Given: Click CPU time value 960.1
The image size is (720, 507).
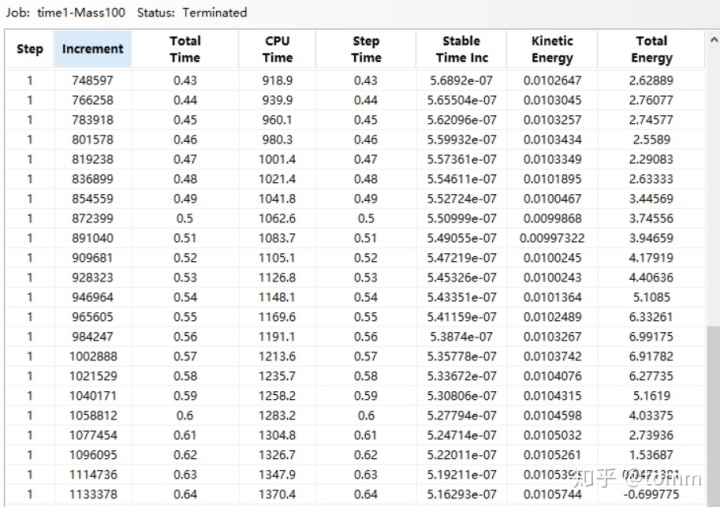Looking at the screenshot, I should pyautogui.click(x=277, y=120).
